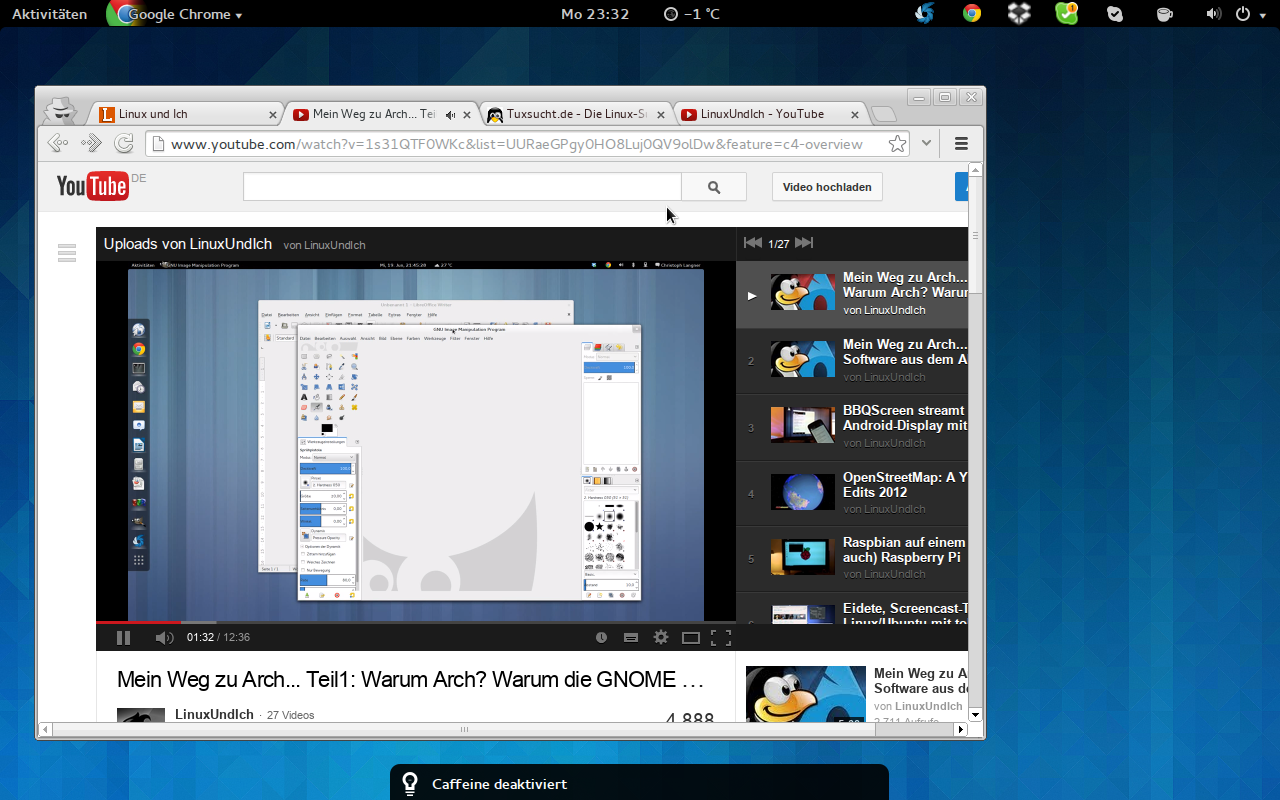Click scroll right arrow of horizontal scrollbar

[x=961, y=730]
